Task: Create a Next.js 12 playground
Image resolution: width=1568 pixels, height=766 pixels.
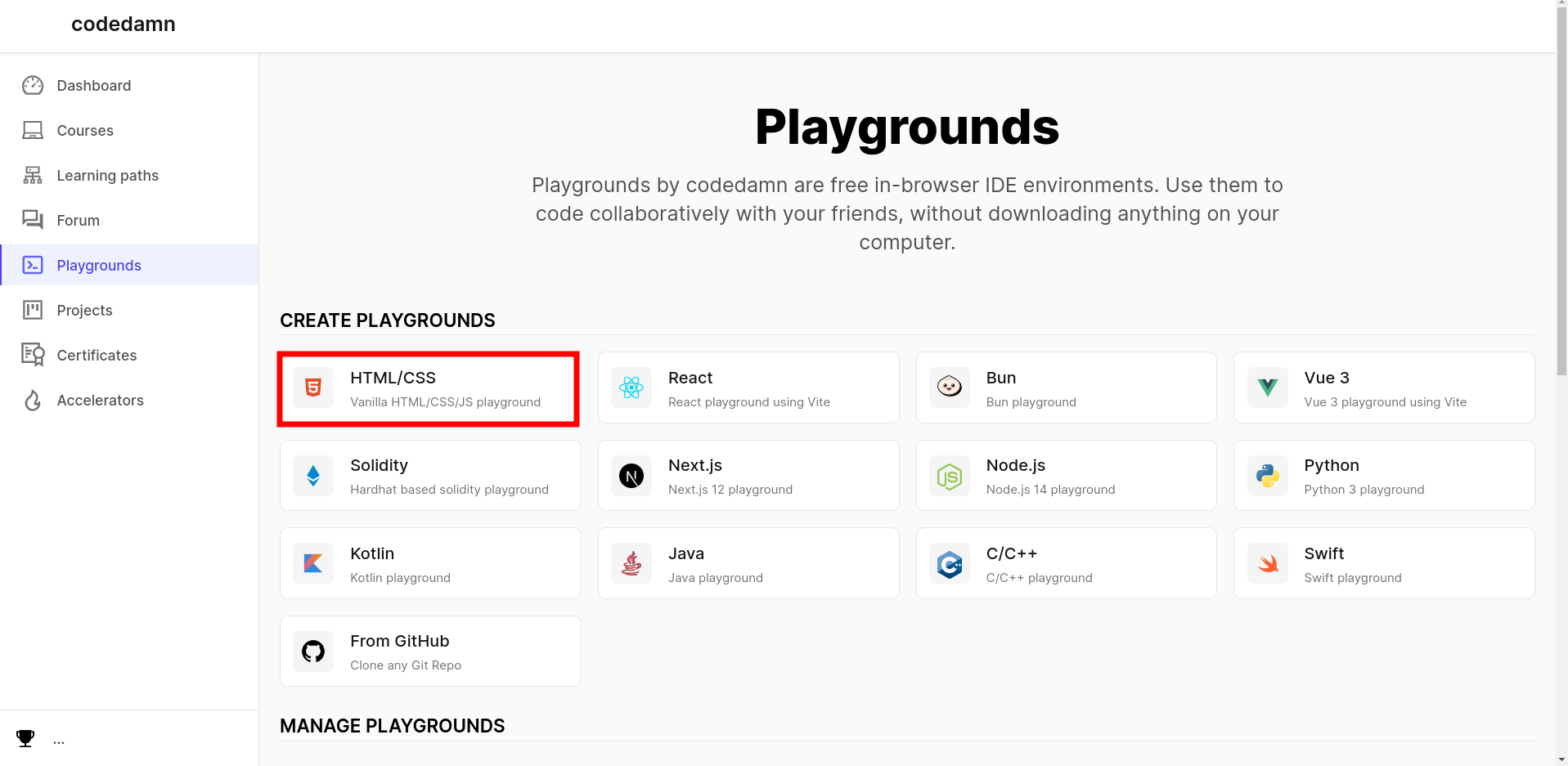Action: pyautogui.click(x=748, y=476)
